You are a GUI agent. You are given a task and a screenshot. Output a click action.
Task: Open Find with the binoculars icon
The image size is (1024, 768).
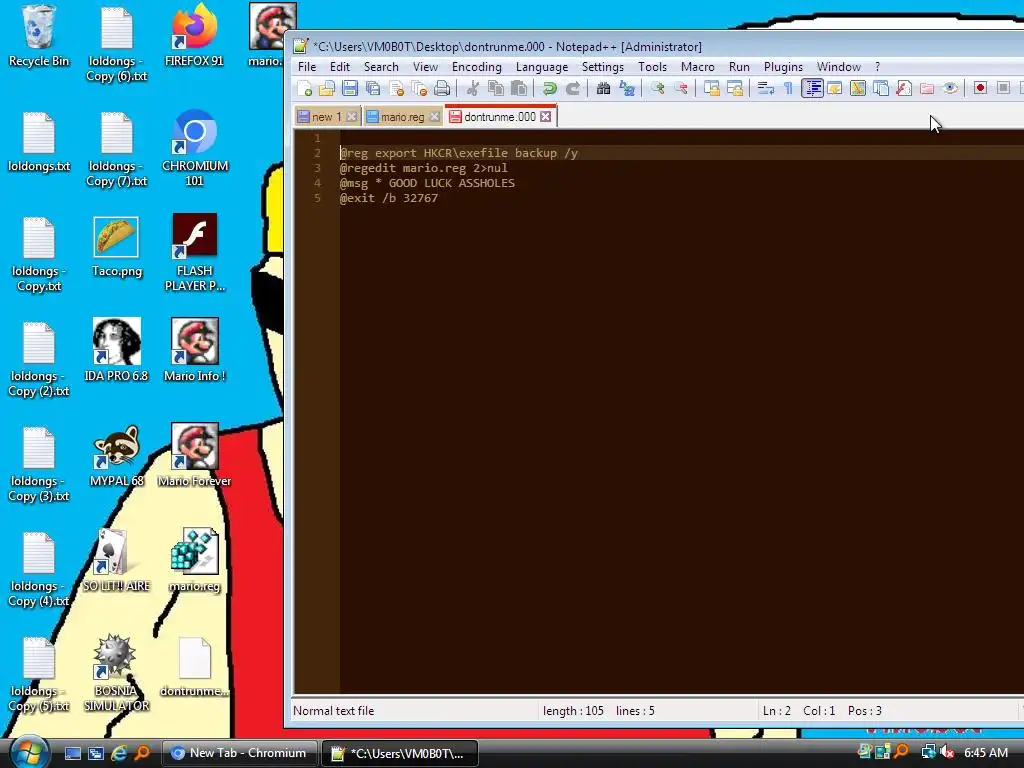[603, 88]
